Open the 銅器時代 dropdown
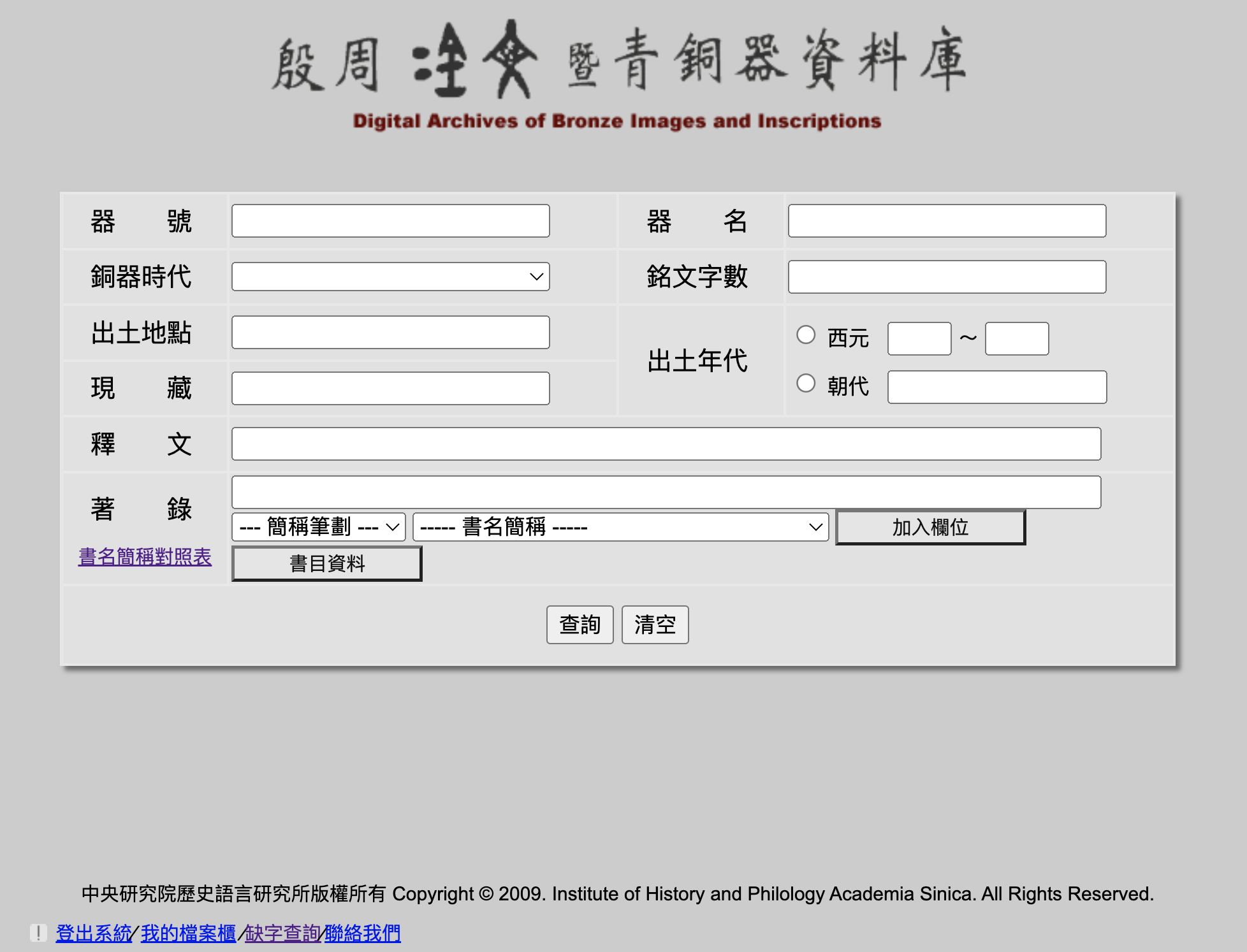The height and width of the screenshot is (952, 1247). pos(390,277)
